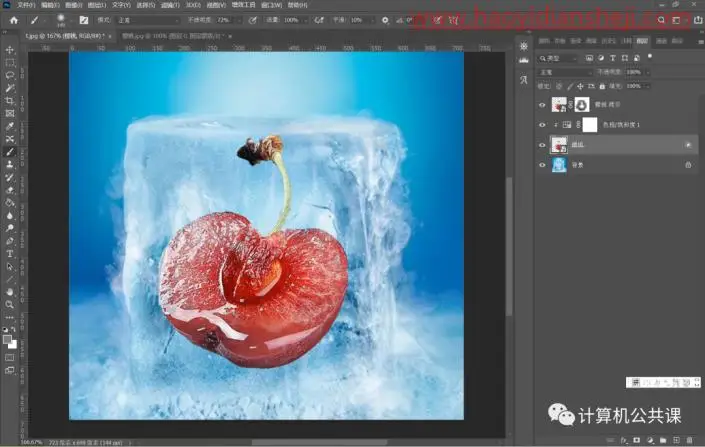
Task: Select the History Brush tool
Action: (x=9, y=177)
